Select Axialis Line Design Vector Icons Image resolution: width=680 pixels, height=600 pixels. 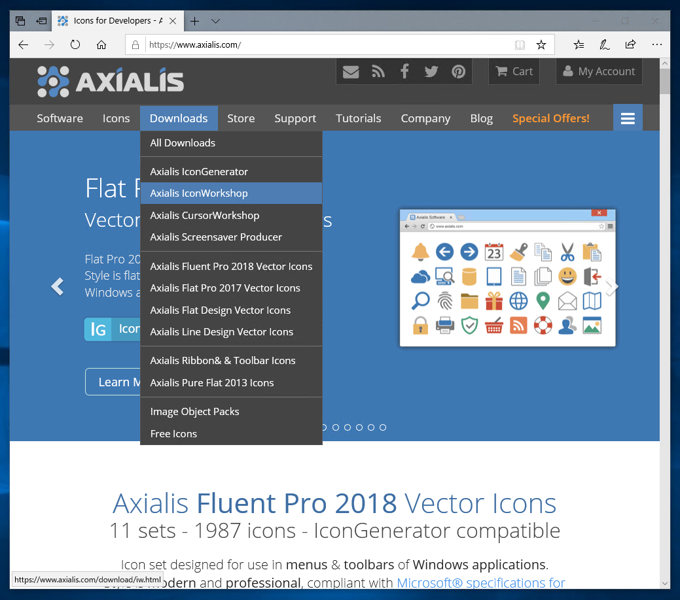(x=231, y=332)
